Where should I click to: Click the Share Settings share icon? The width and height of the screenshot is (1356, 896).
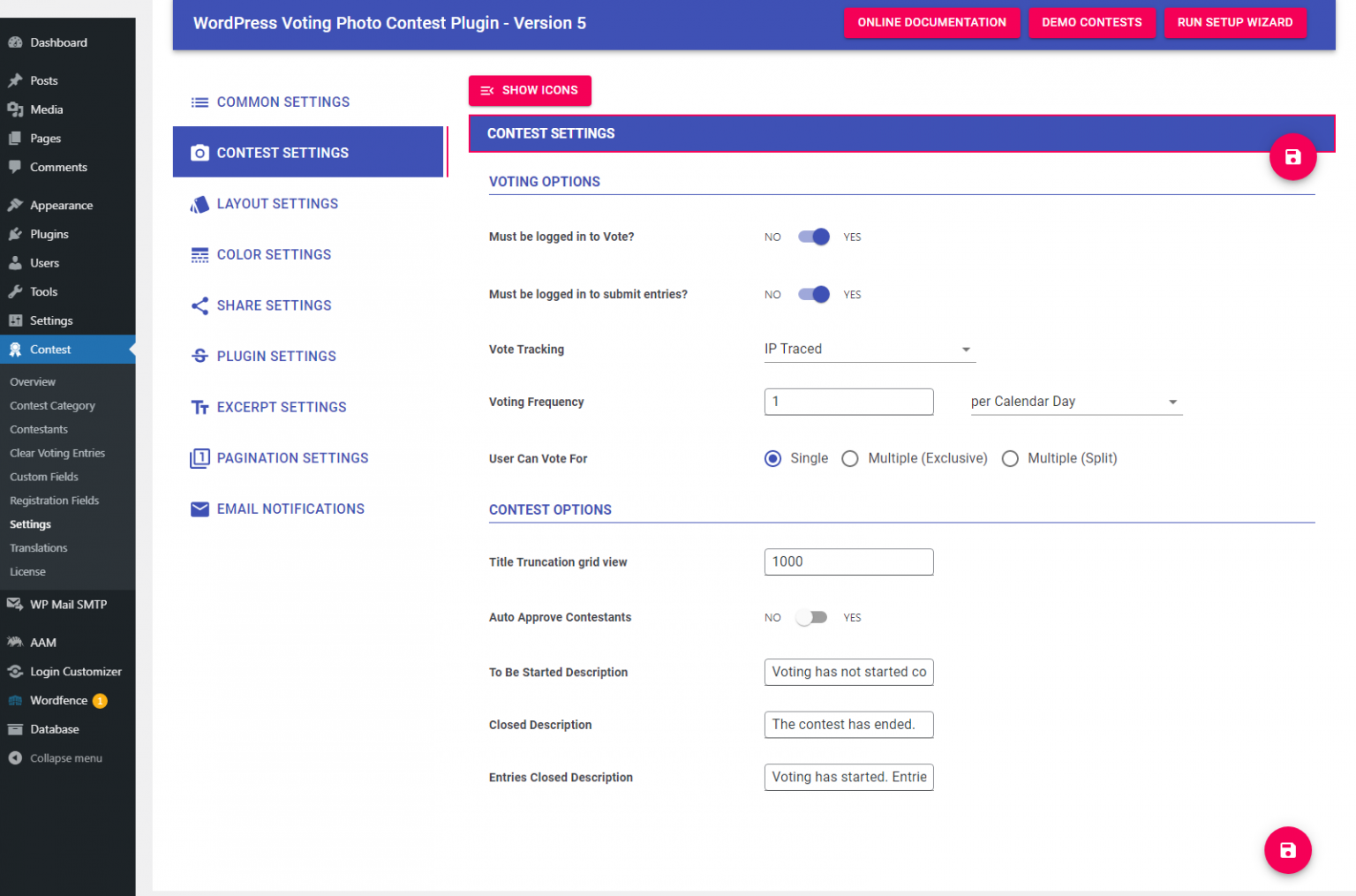click(x=200, y=305)
